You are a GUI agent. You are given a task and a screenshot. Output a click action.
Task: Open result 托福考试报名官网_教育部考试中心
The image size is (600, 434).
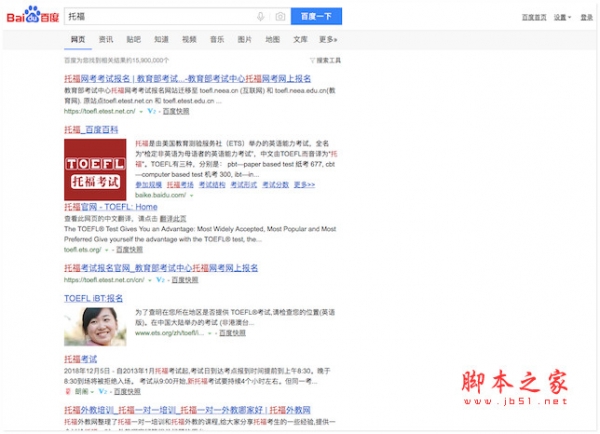coord(161,268)
